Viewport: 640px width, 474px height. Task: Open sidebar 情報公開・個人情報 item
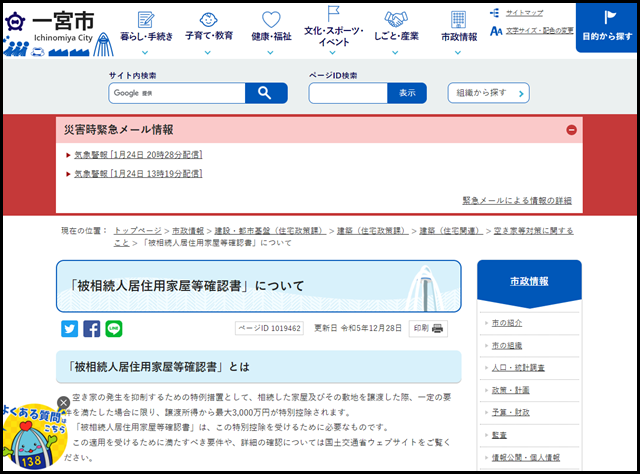point(526,457)
